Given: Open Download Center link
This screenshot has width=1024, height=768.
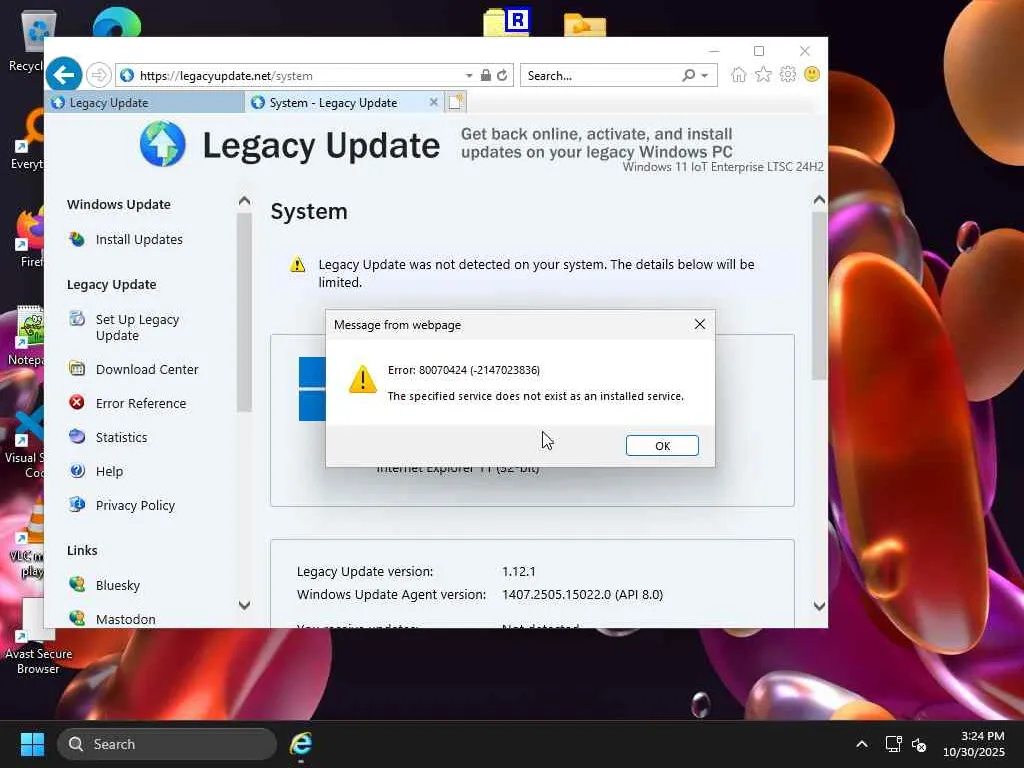Looking at the screenshot, I should (x=147, y=370).
